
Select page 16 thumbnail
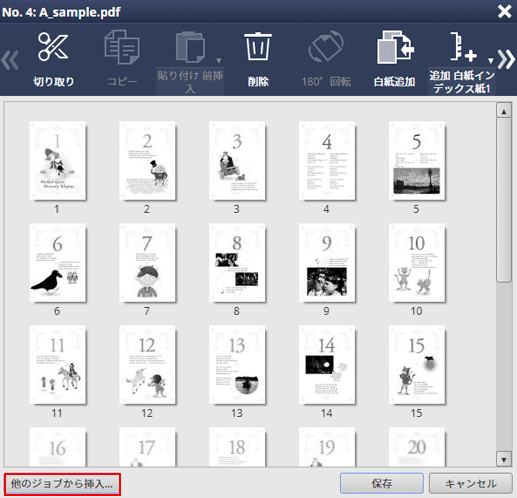(57, 447)
